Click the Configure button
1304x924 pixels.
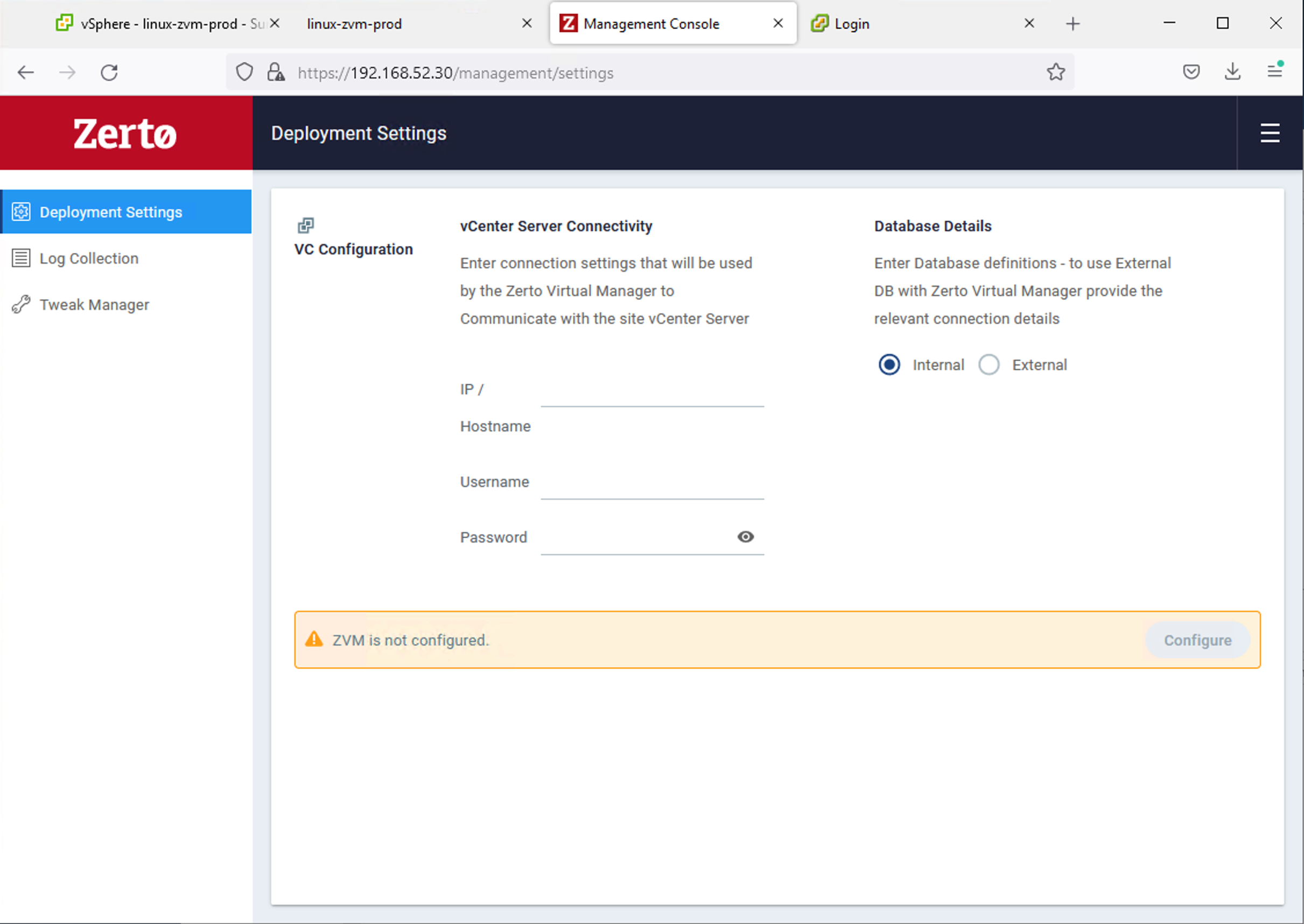1197,640
